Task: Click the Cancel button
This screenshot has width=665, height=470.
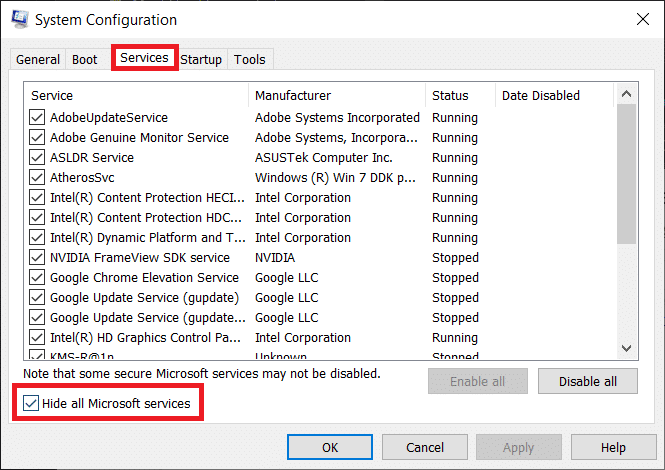Action: coord(425,448)
